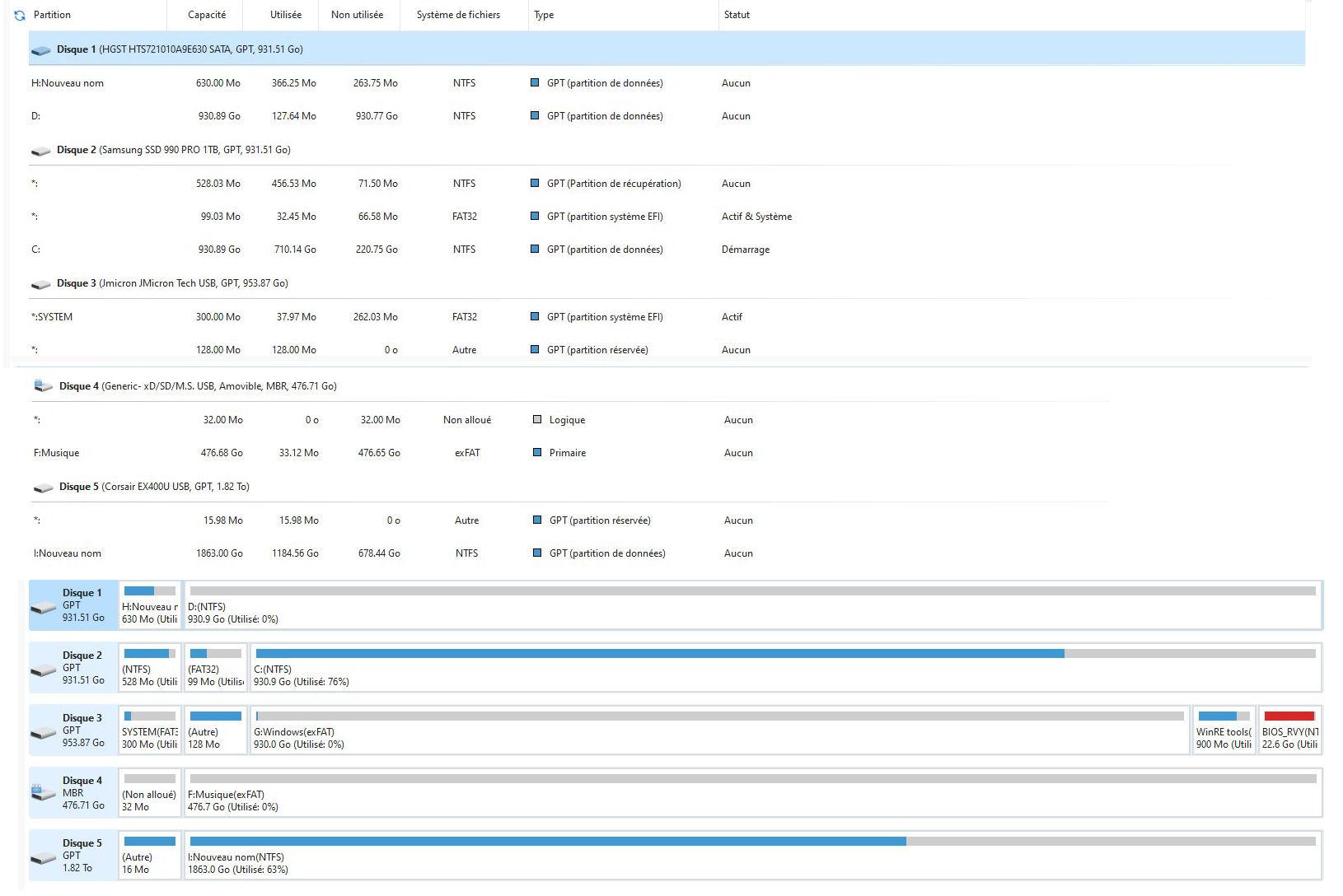Click the Statut column header
The height and width of the screenshot is (896, 1343).
click(737, 15)
